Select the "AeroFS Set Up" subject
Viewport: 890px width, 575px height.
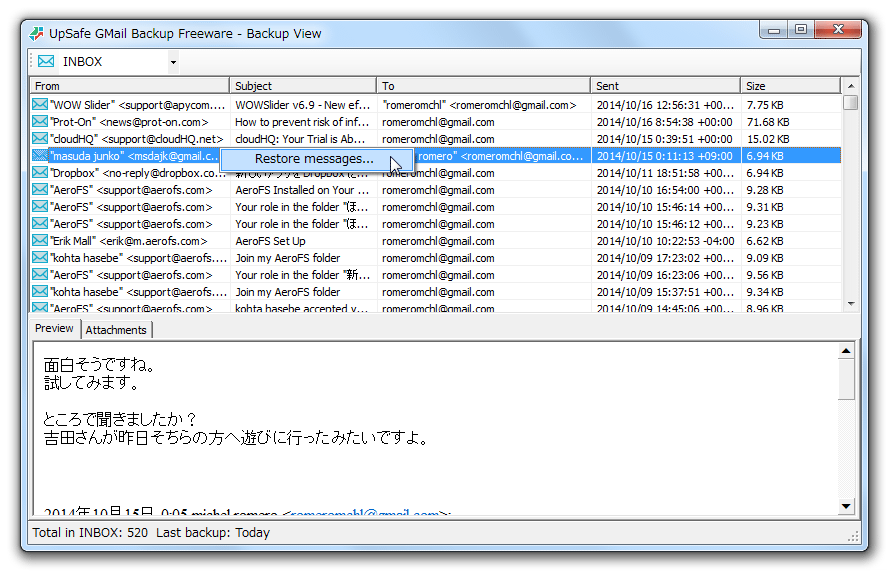pyautogui.click(x=270, y=241)
